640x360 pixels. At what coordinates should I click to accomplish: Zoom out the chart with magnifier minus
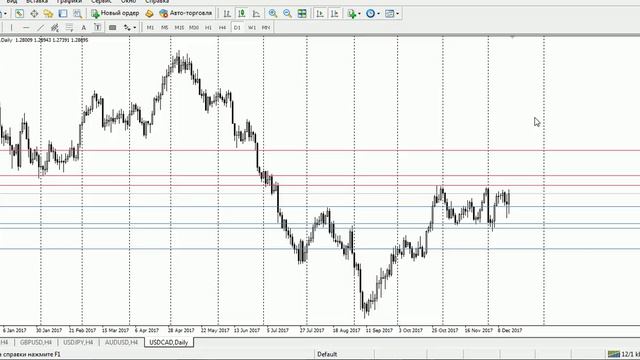coord(287,13)
